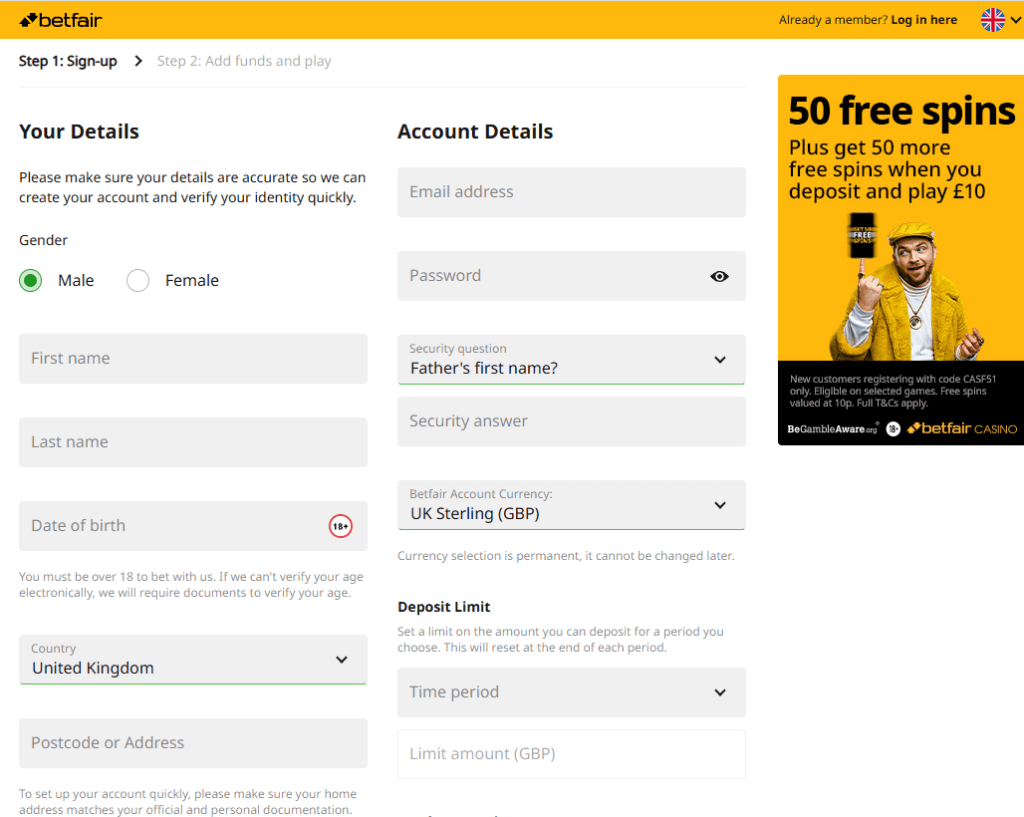Click the BeGambleAware.org logo in banner
Screen dimensions: 1024x817
tap(832, 429)
